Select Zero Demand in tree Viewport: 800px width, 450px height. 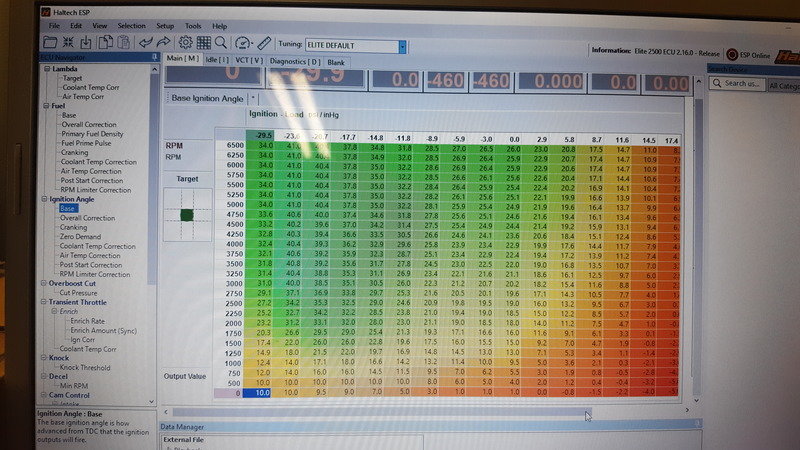coord(80,236)
